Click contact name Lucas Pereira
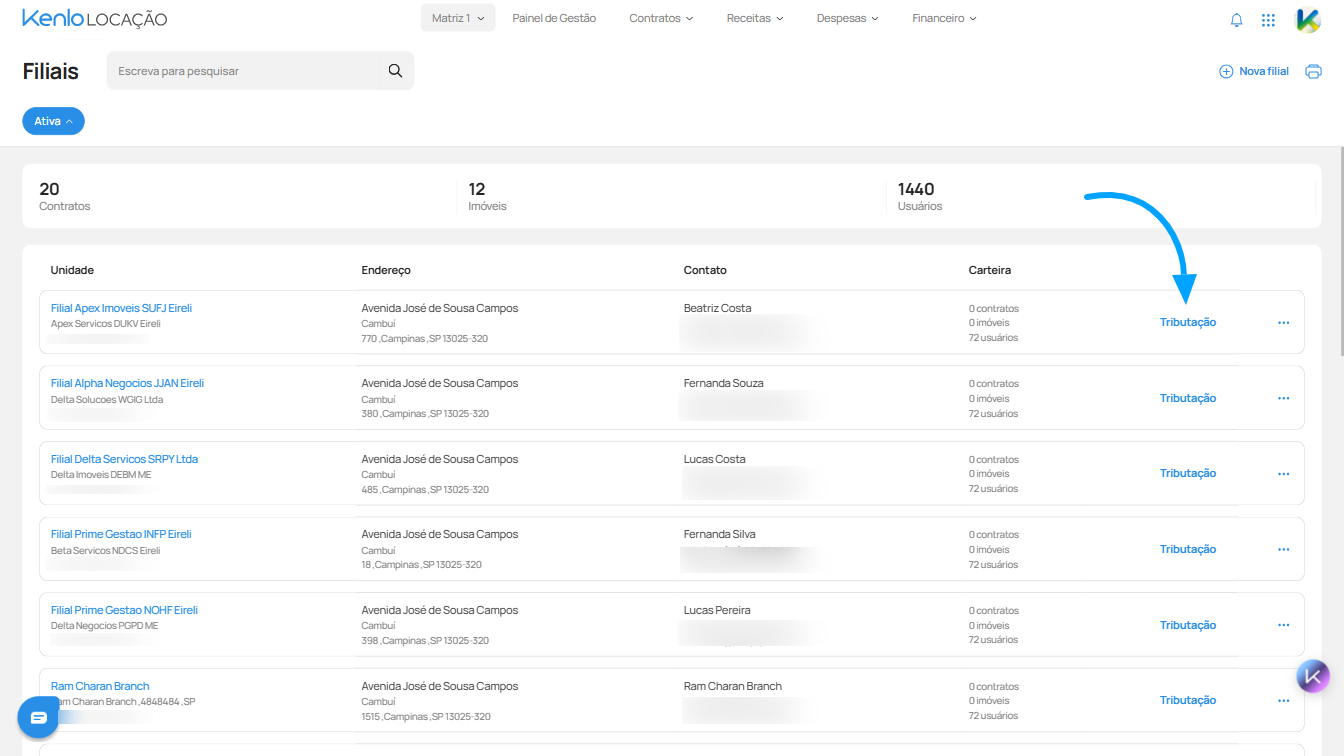 click(x=717, y=610)
